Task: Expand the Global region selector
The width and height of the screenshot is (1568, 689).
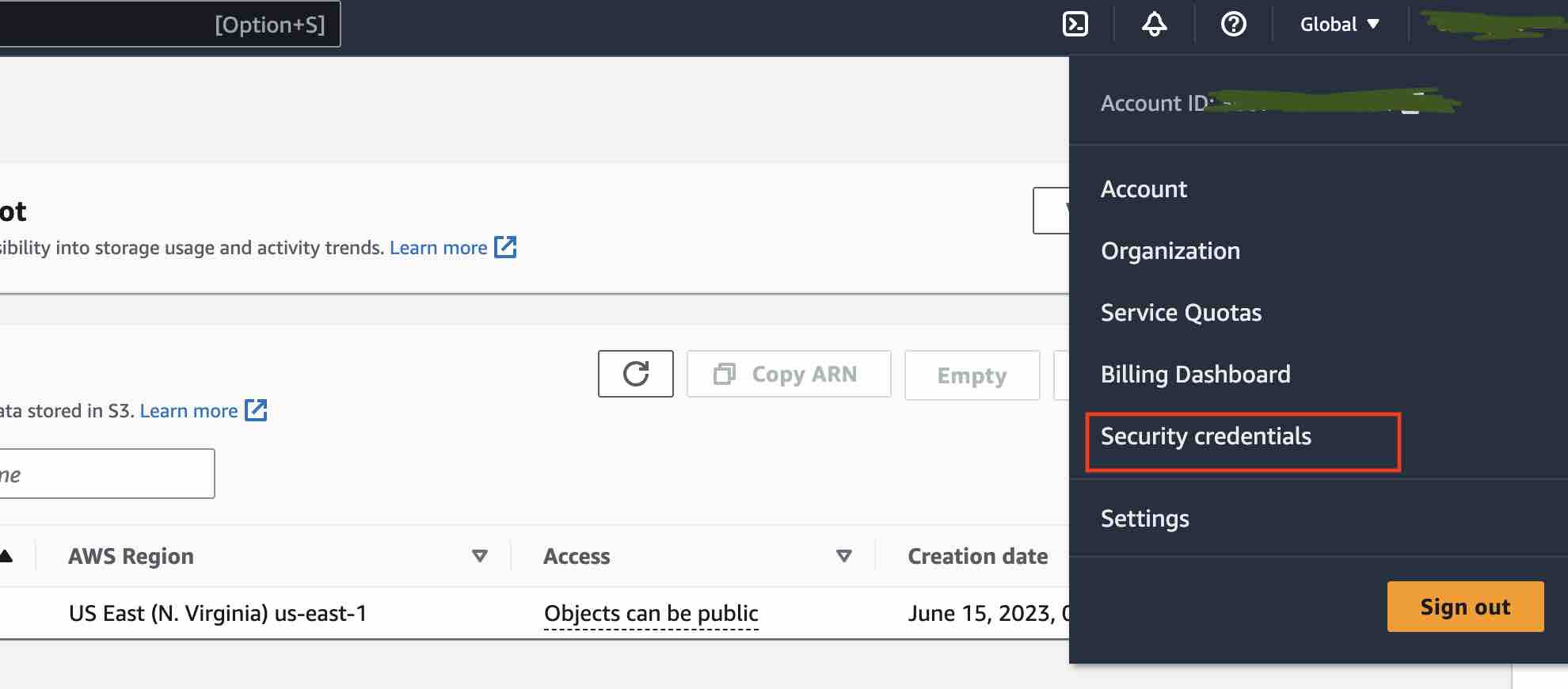Action: (1339, 25)
